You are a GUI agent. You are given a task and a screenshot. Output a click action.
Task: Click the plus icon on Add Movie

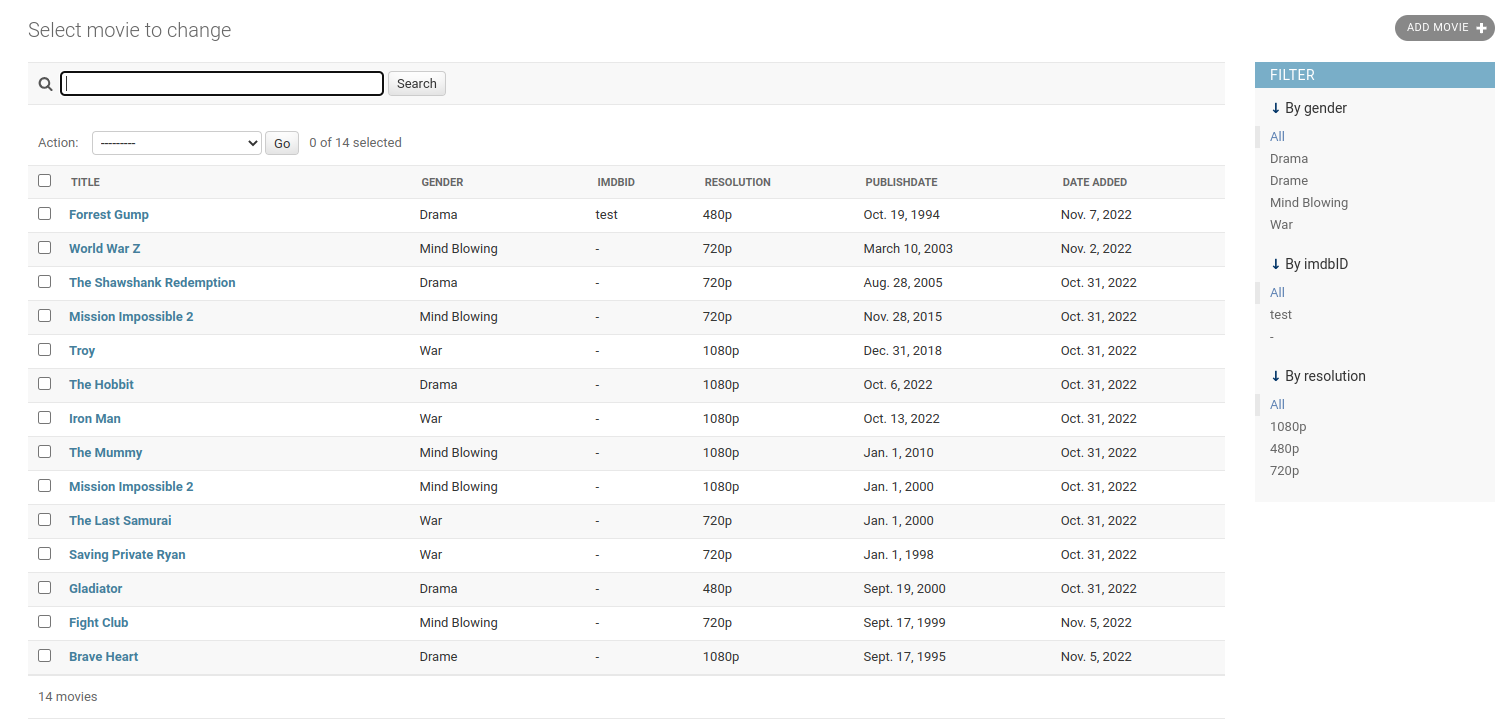click(x=1482, y=28)
